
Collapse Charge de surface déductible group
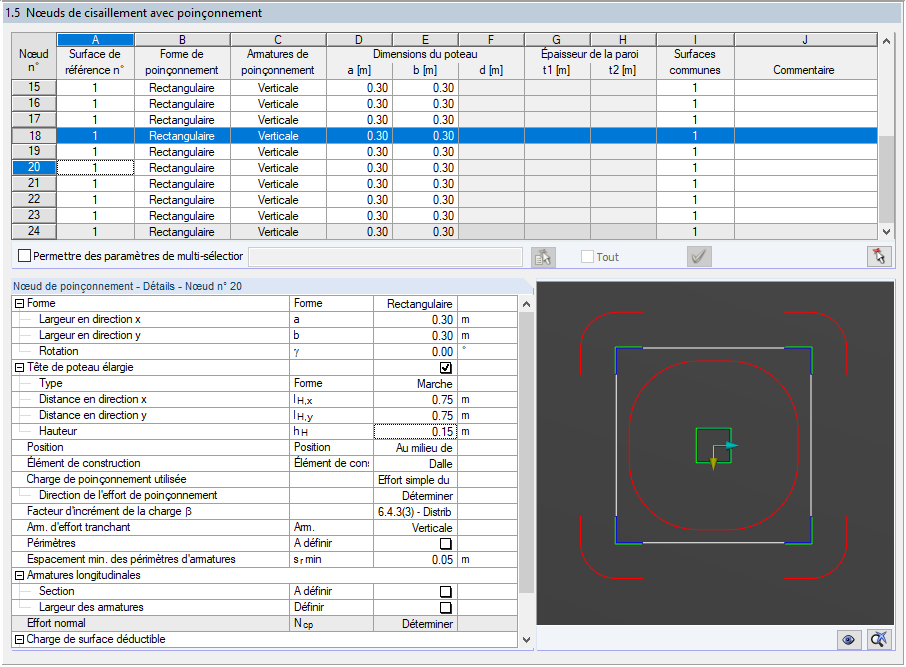click(x=20, y=639)
